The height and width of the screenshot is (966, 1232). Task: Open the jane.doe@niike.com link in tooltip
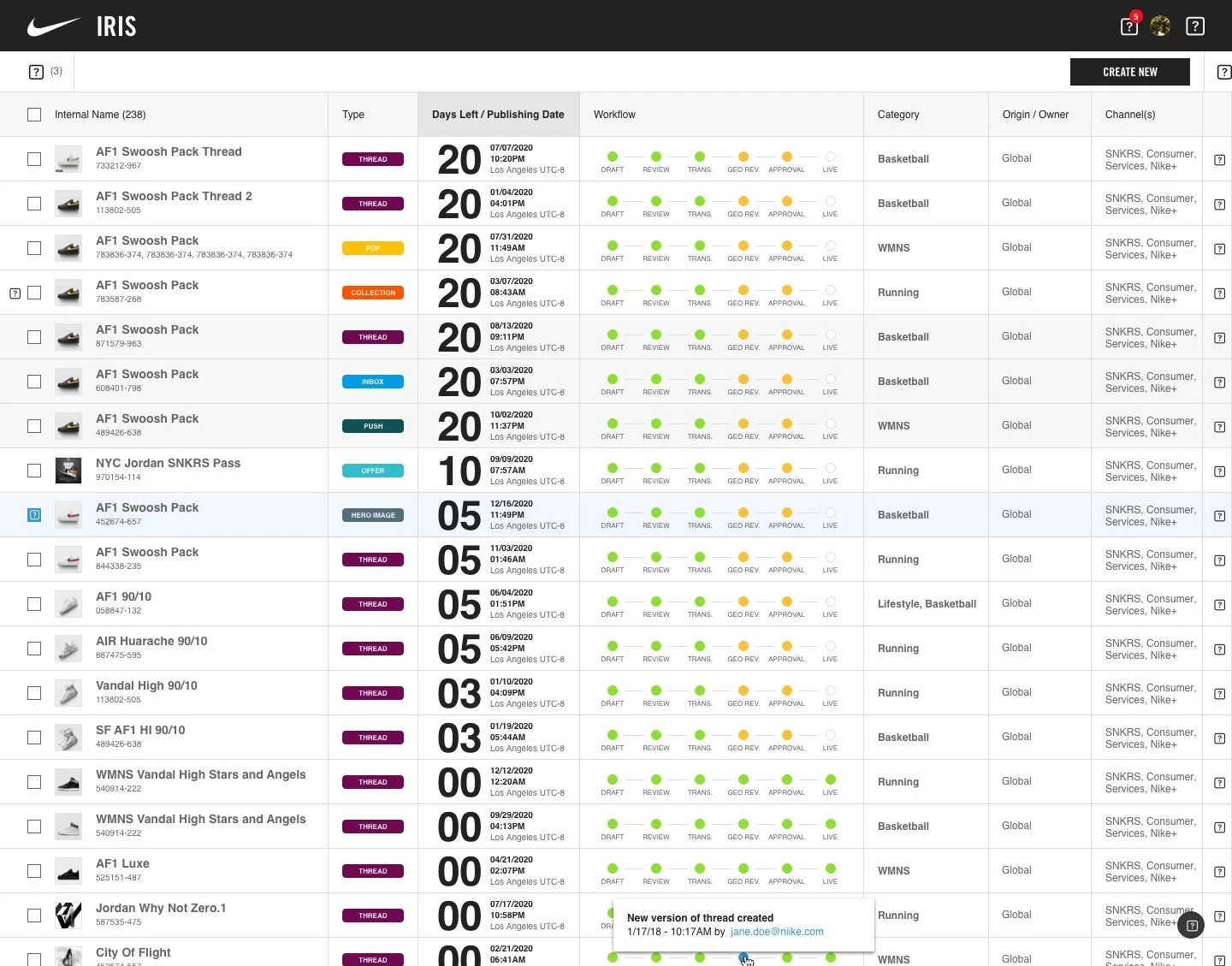[777, 932]
